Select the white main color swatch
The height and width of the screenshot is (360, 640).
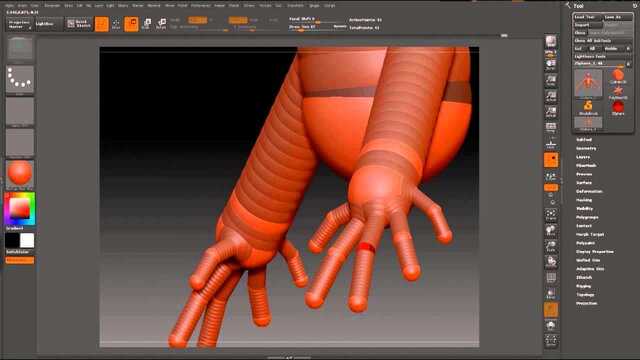[x=27, y=240]
